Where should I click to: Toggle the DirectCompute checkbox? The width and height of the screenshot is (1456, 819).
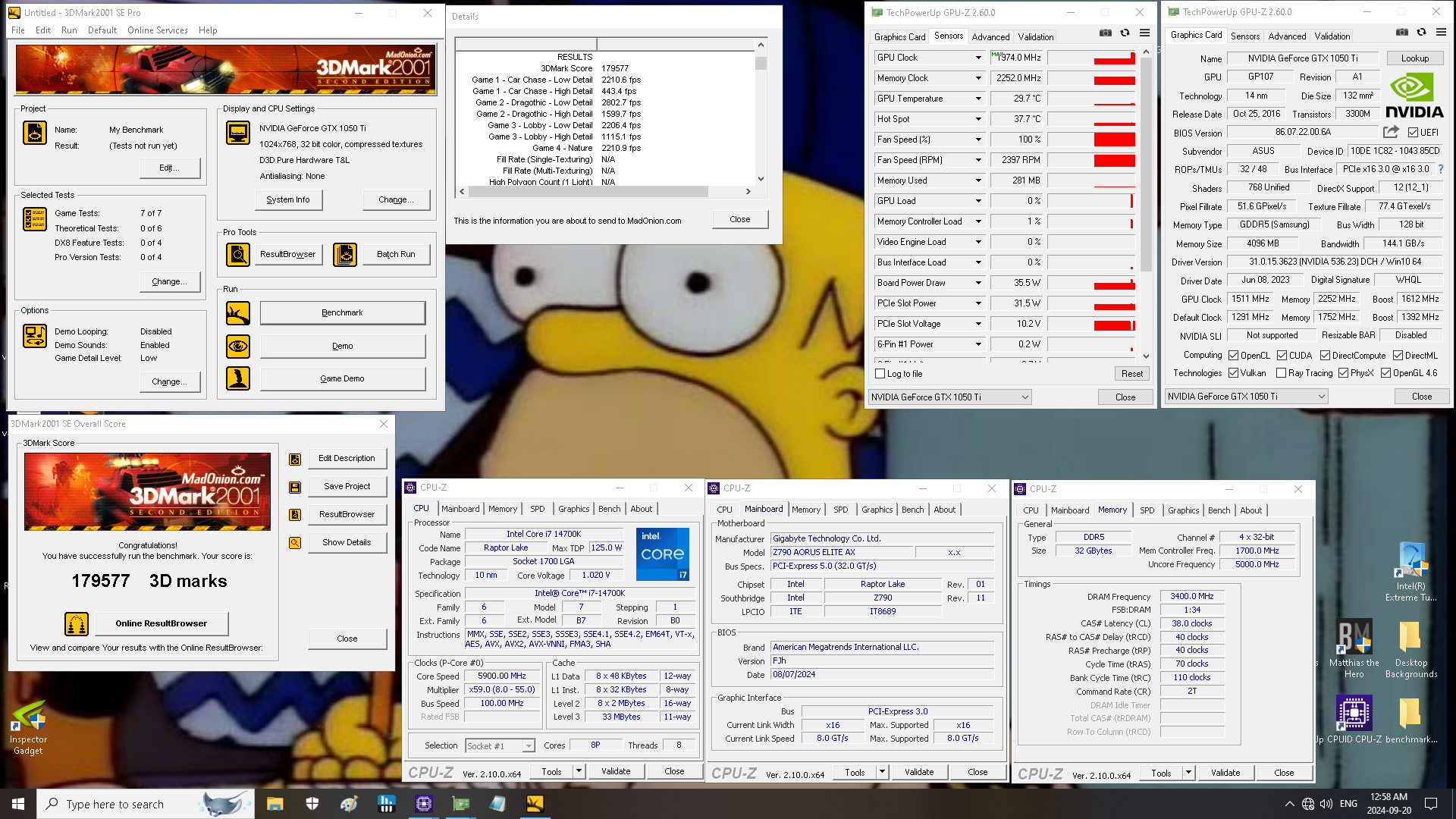[x=1326, y=356]
